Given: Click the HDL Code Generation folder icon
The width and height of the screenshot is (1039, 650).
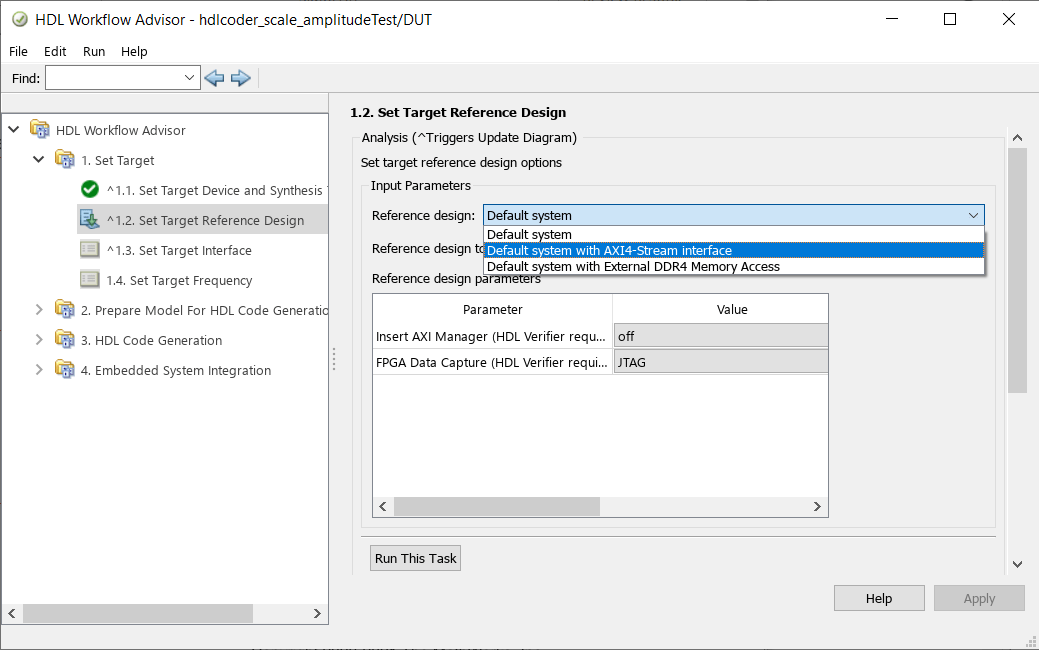Looking at the screenshot, I should click(65, 340).
